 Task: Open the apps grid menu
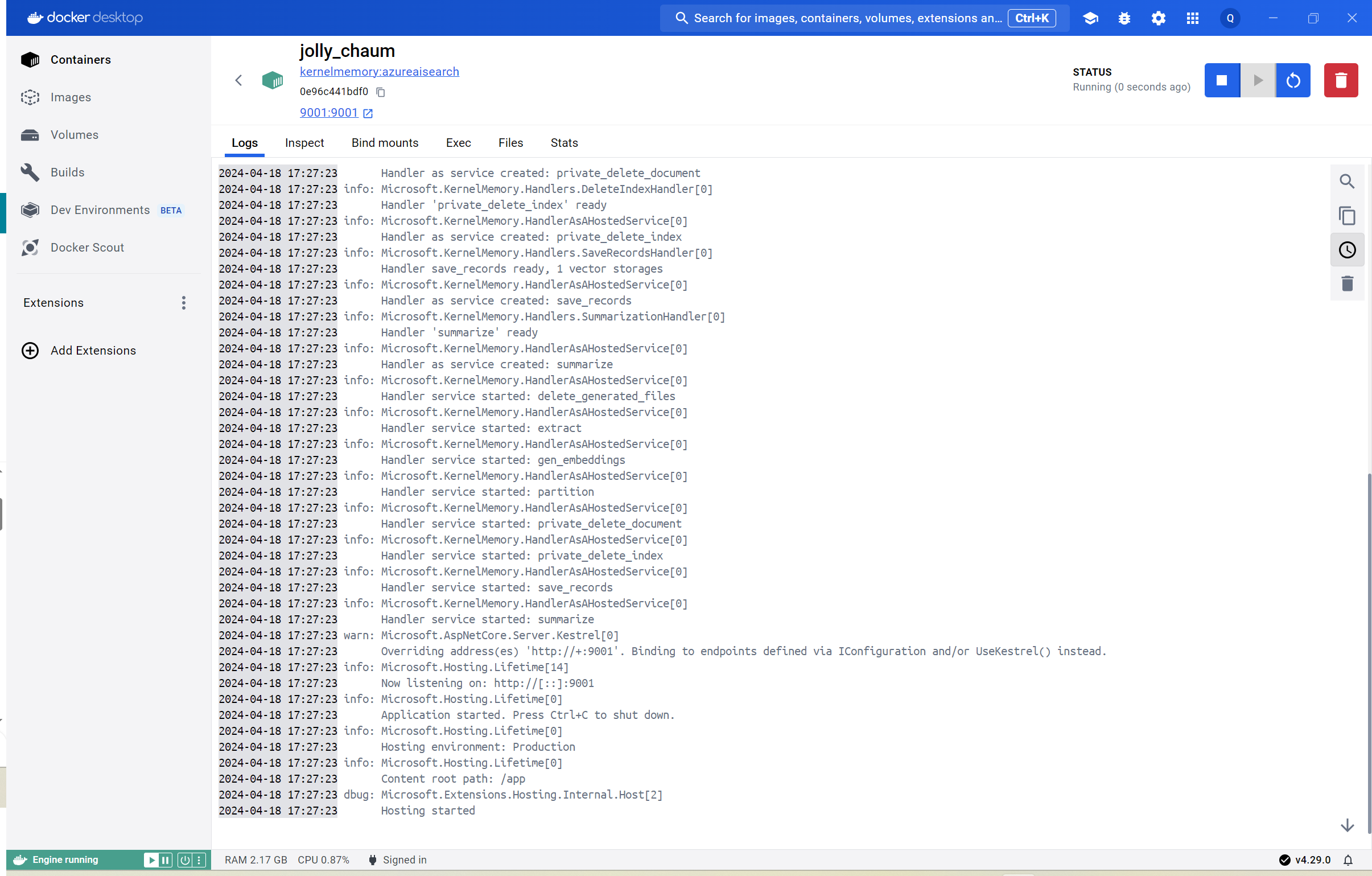click(x=1193, y=18)
